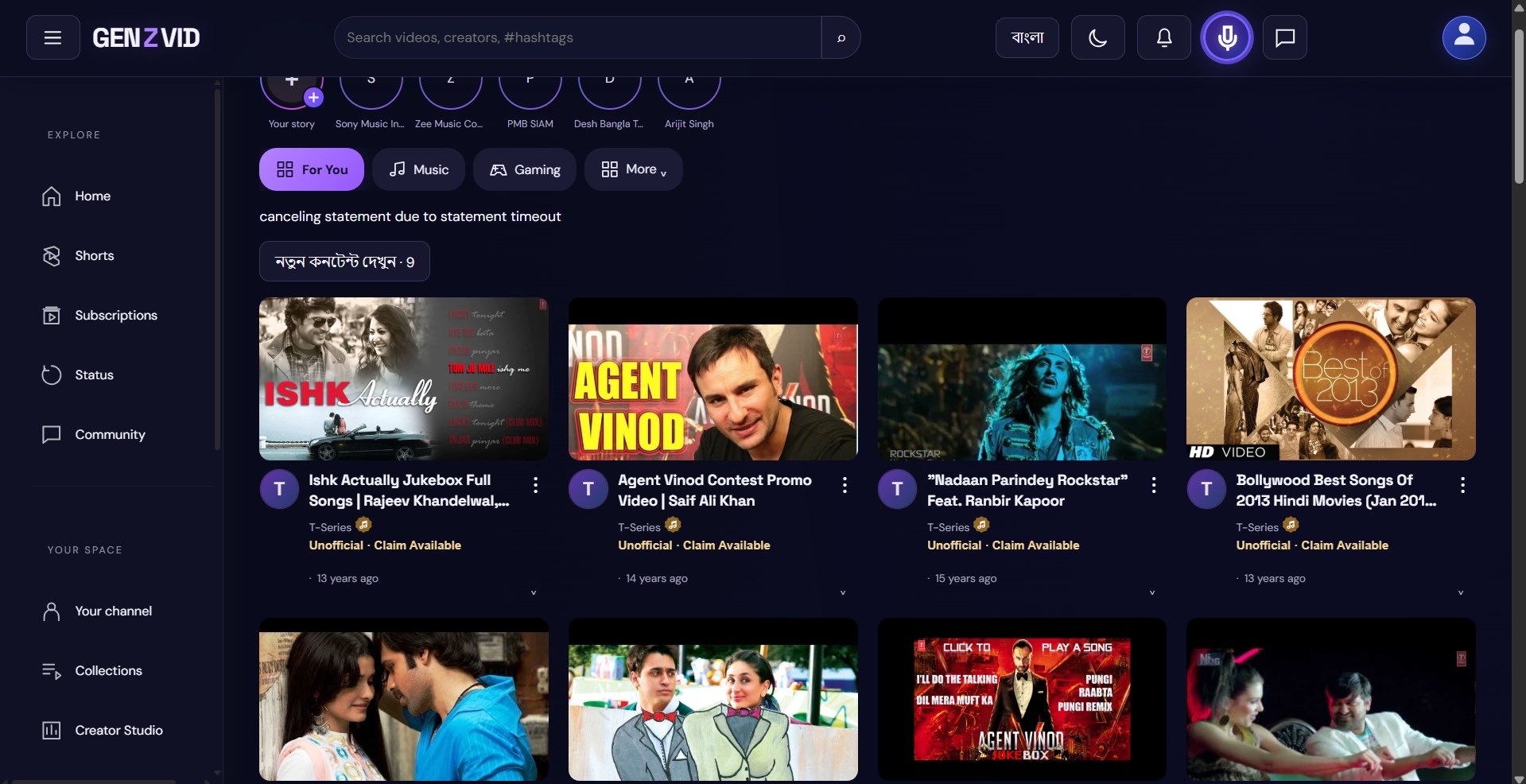Image resolution: width=1526 pixels, height=784 pixels.
Task: Play the Best of 2013 thumbnail
Action: [x=1330, y=378]
